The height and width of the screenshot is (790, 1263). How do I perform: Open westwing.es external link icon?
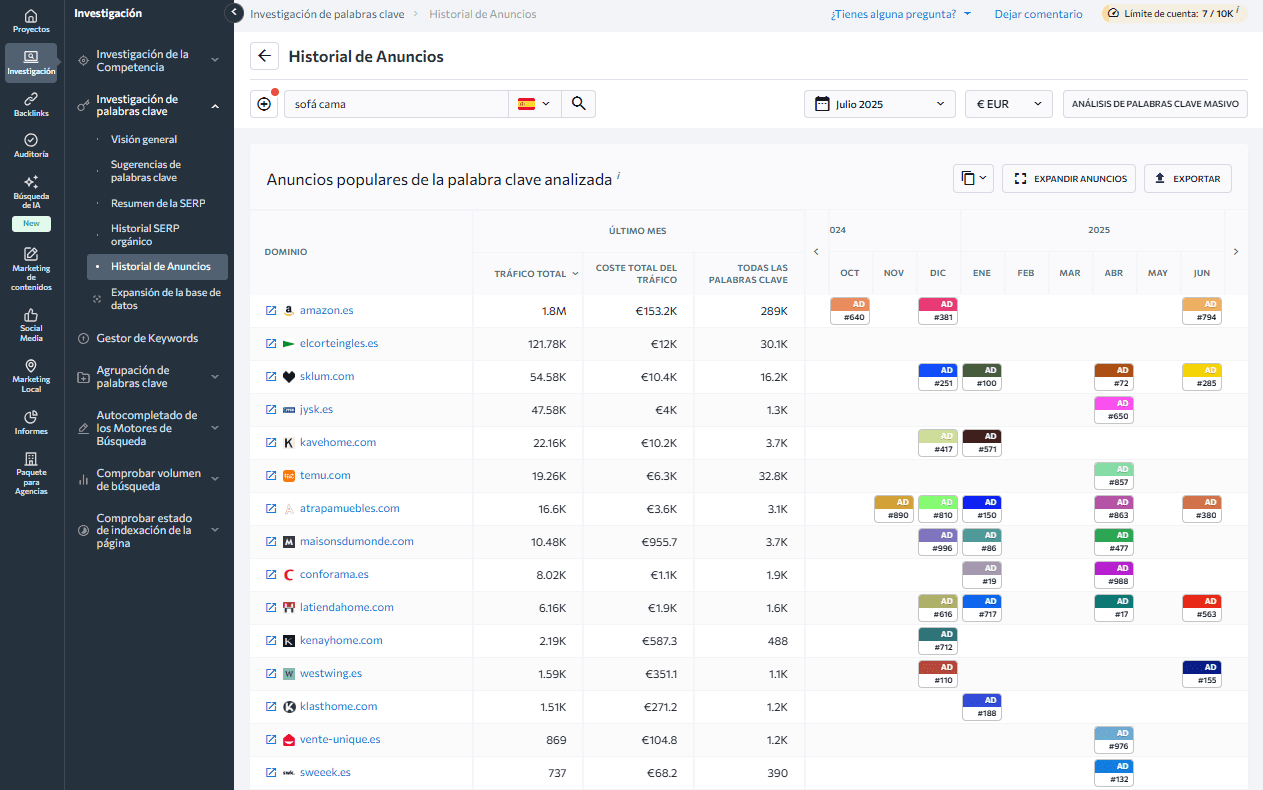[x=271, y=674]
